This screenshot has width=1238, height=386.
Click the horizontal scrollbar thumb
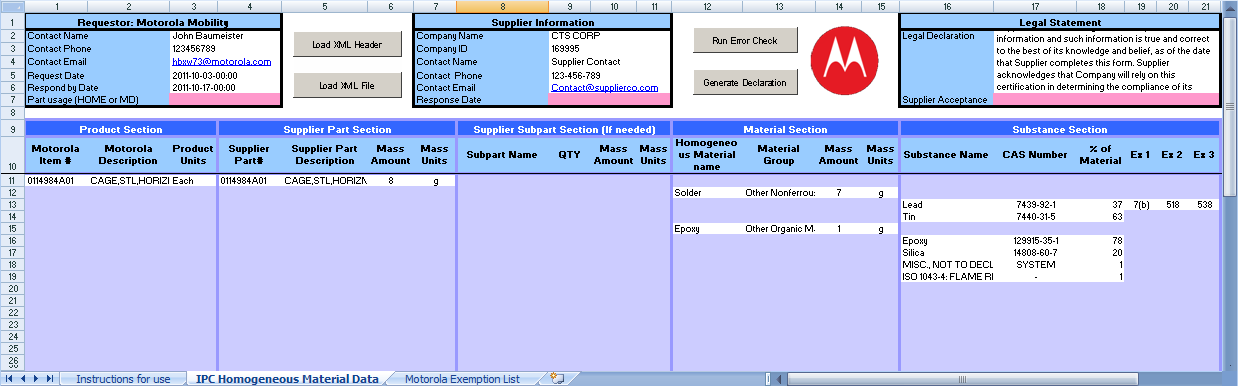[x=961, y=379]
